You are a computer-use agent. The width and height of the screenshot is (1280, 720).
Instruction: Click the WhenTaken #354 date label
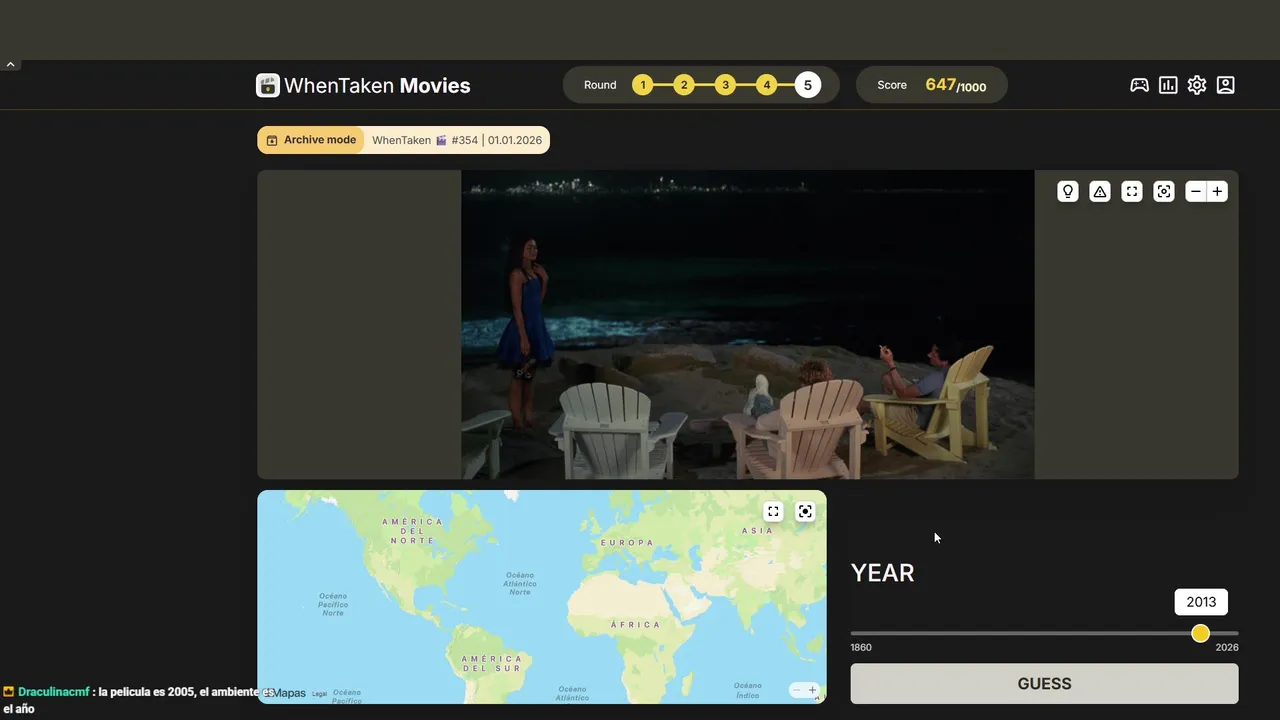click(457, 140)
